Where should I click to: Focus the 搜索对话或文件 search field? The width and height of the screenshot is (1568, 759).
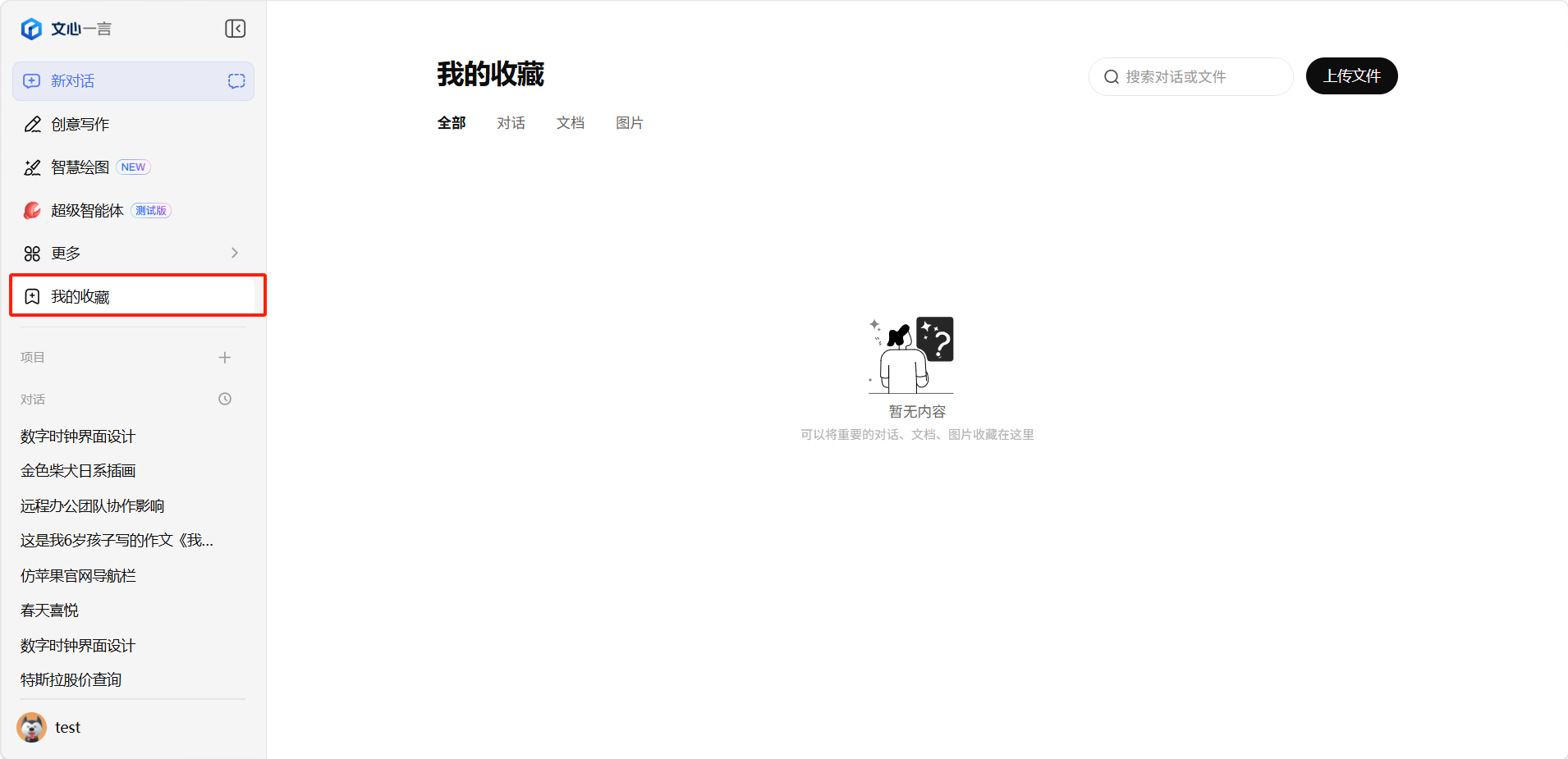click(1191, 76)
